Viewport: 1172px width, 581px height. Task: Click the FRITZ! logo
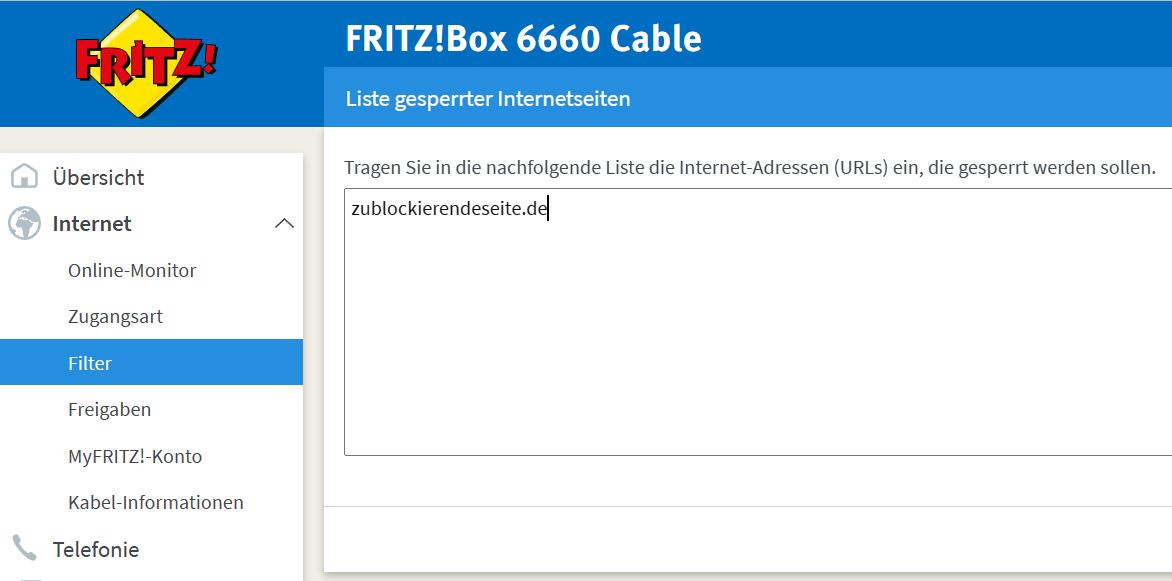[x=146, y=63]
